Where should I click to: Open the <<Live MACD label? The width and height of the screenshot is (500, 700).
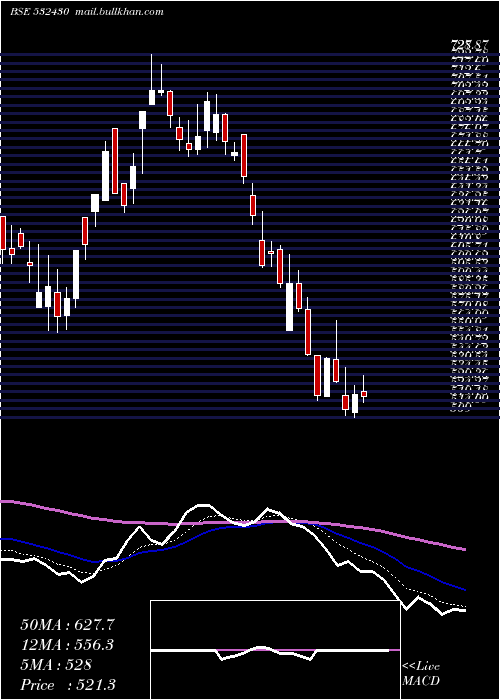tap(421, 674)
